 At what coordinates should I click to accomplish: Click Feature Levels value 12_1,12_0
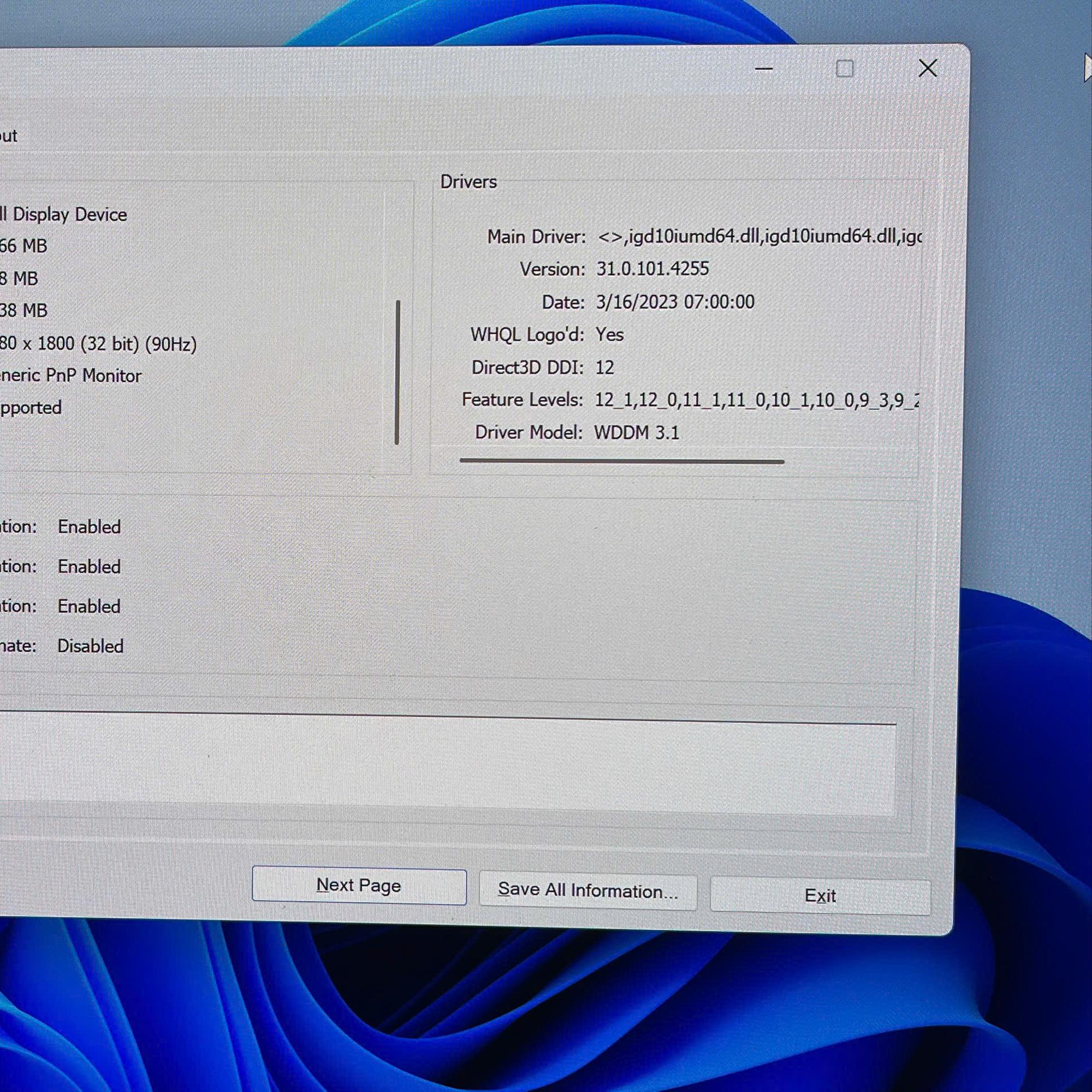pyautogui.click(x=756, y=400)
